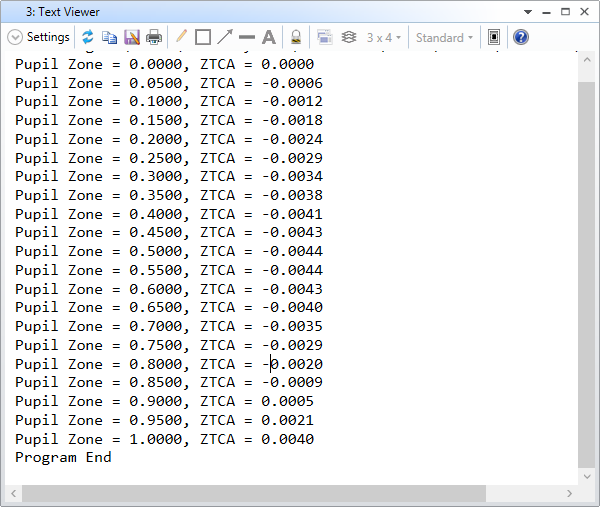Maximize the Text Viewer window
This screenshot has width=600, height=507.
(566, 12)
